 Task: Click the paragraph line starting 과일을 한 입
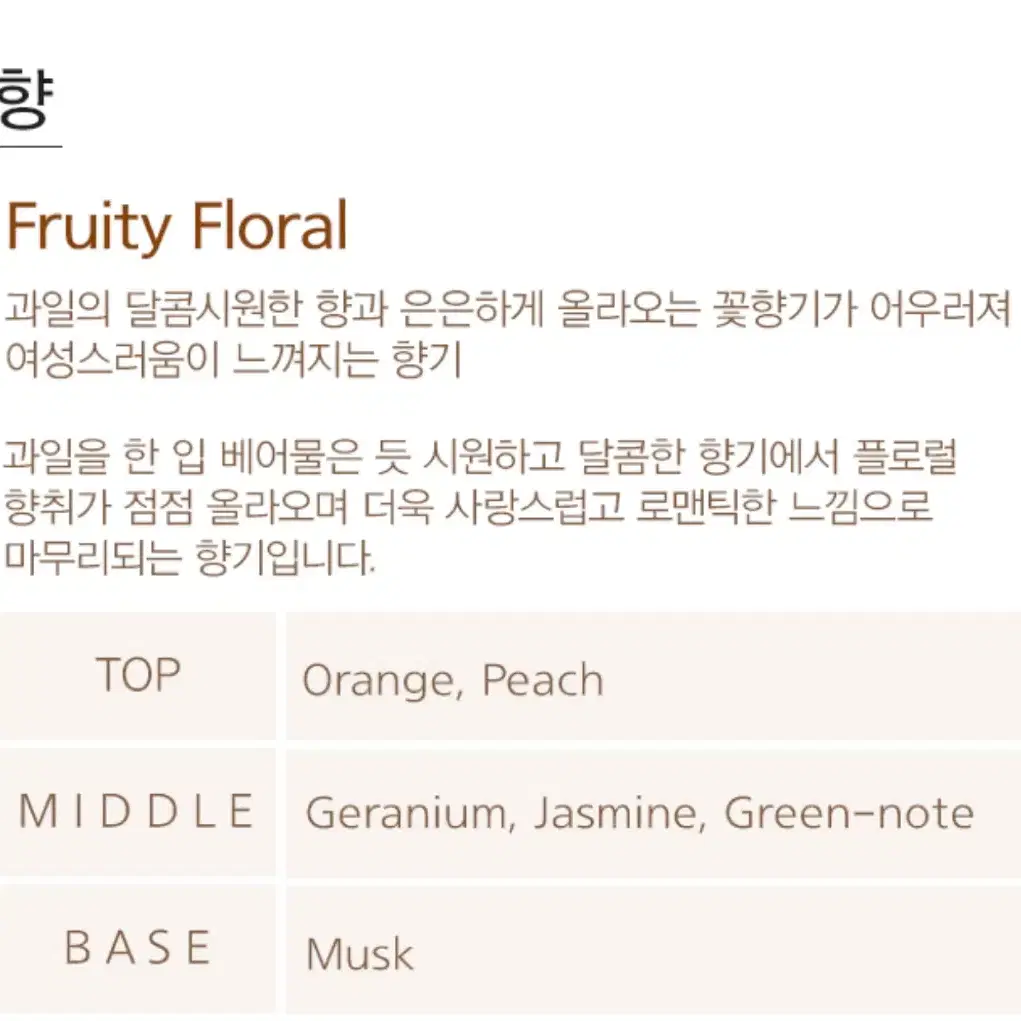pos(480,456)
